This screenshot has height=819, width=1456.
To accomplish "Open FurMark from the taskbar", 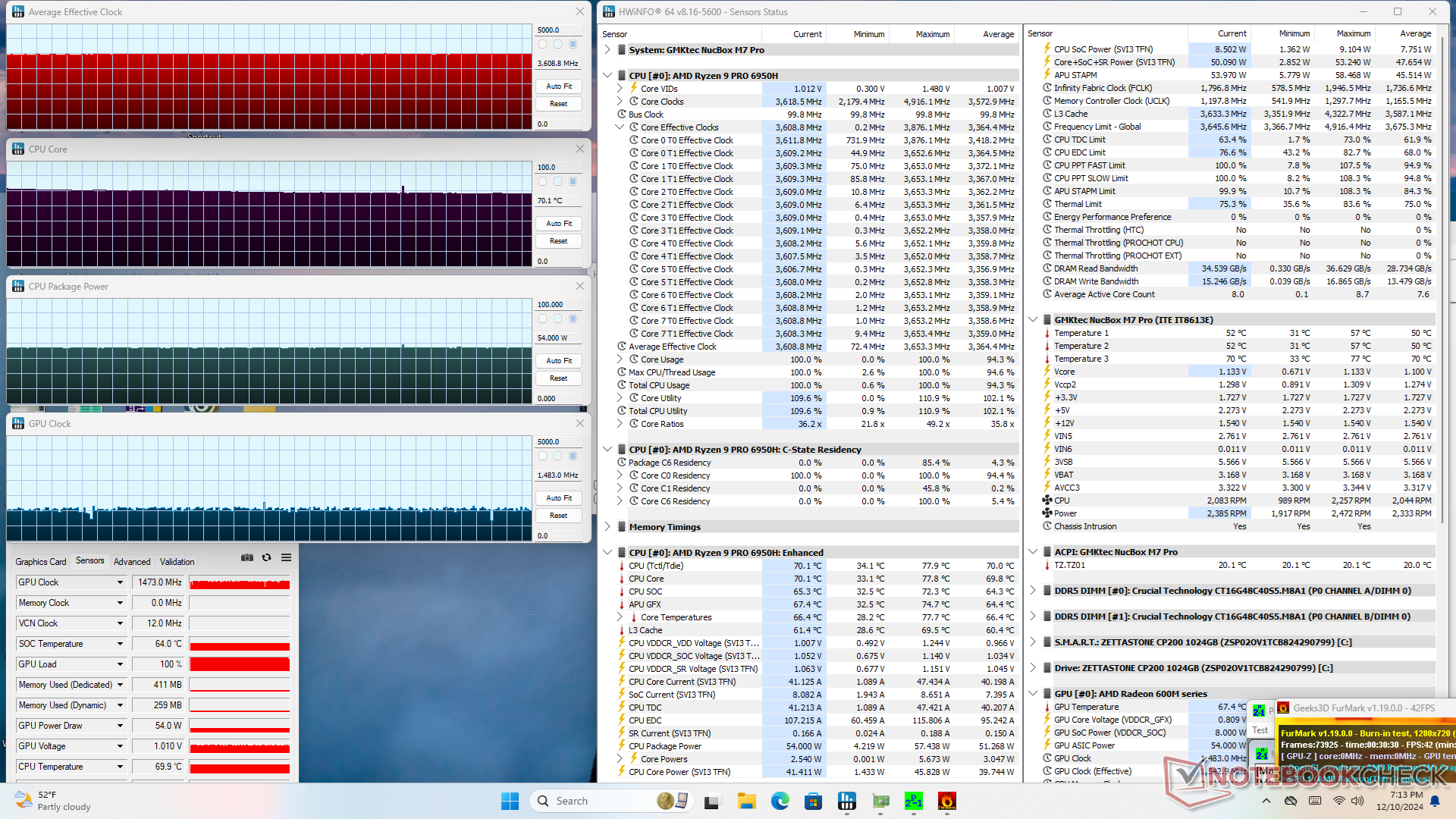I will (946, 801).
